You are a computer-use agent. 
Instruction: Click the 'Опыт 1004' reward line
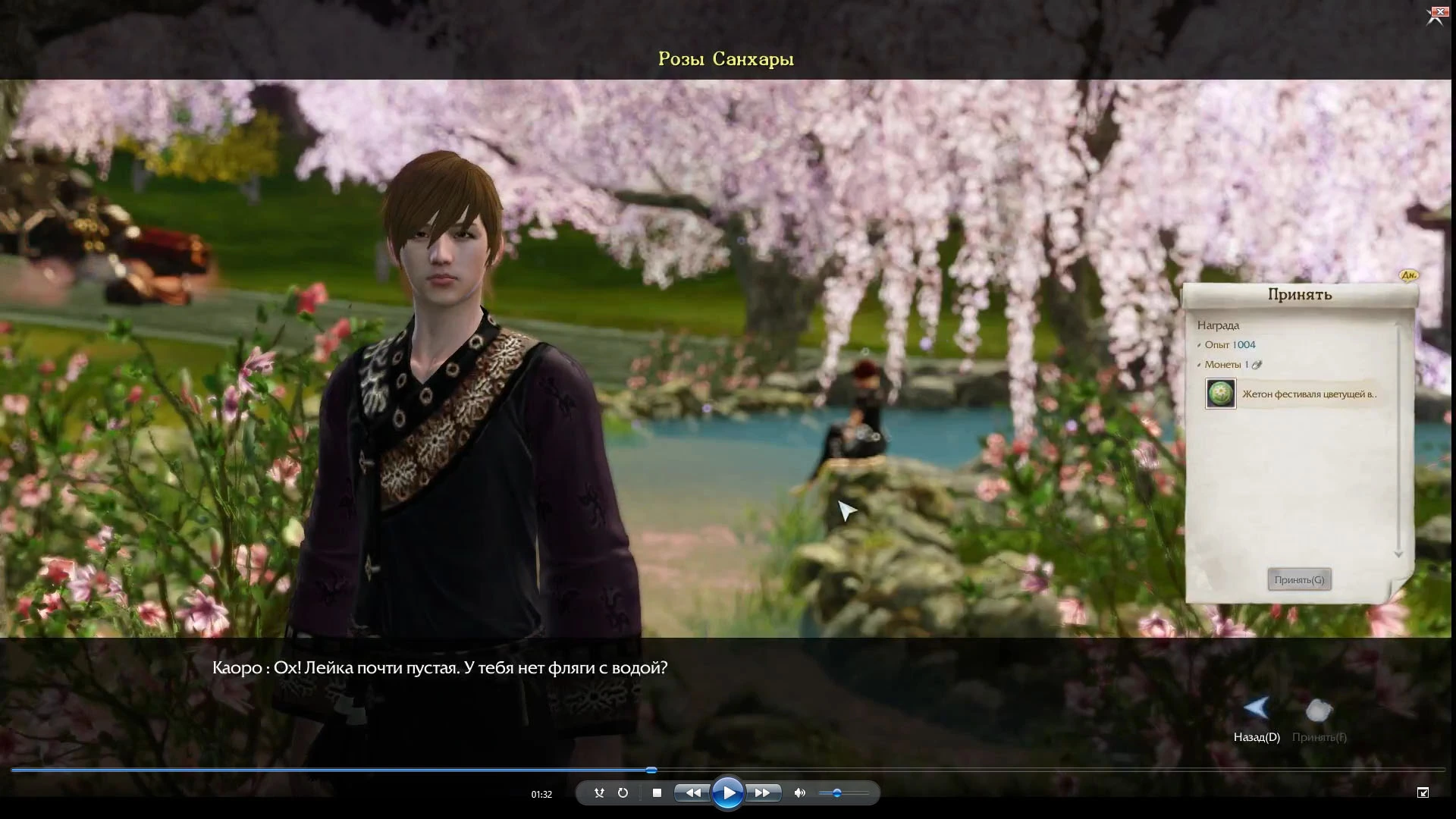click(x=1230, y=344)
